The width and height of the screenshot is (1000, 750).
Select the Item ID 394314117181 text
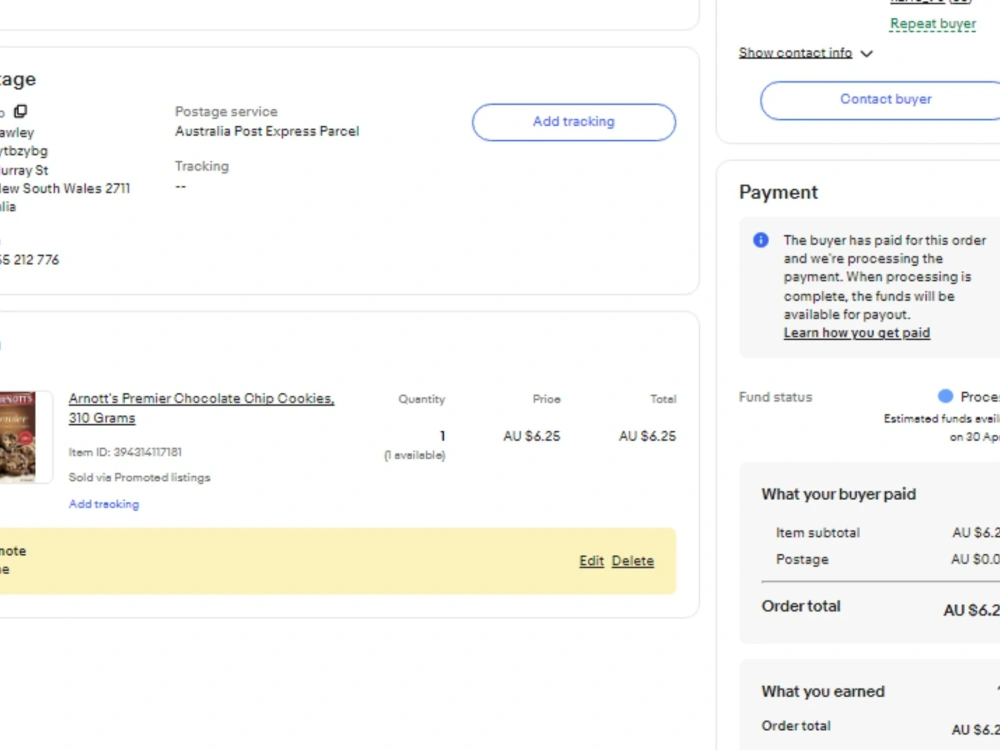tap(125, 452)
